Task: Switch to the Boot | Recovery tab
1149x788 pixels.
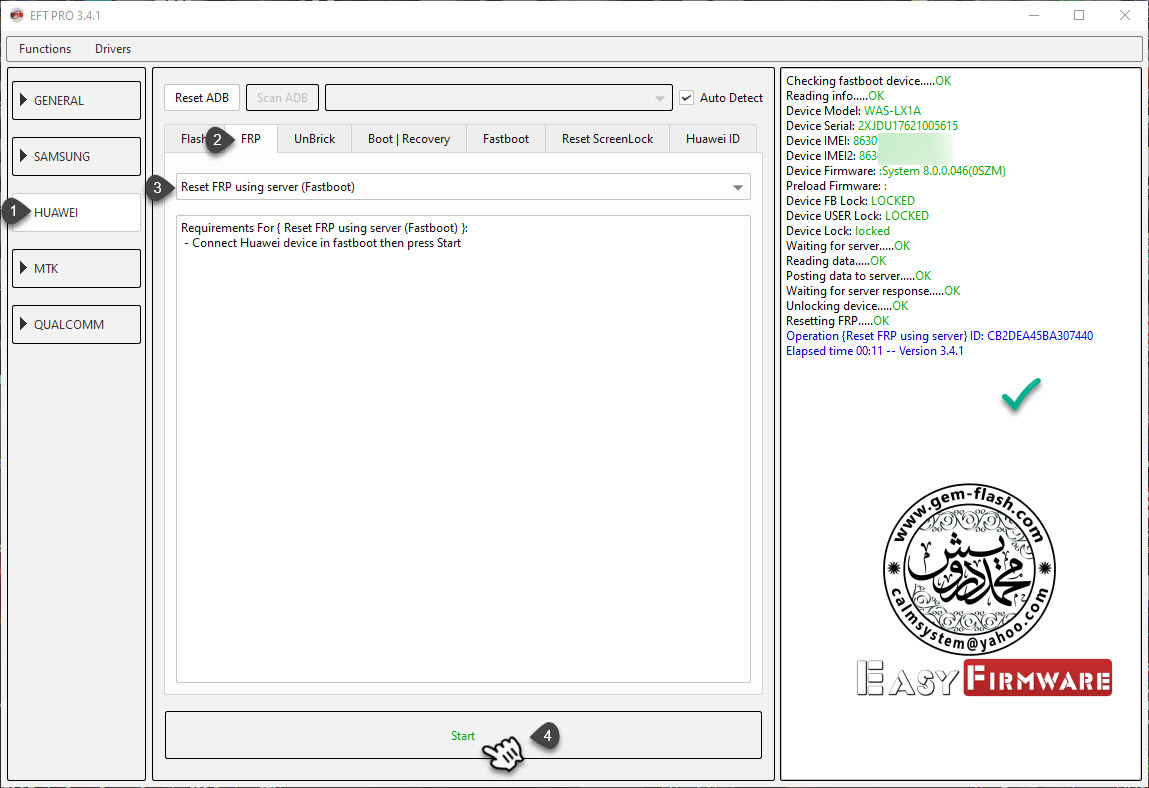Action: click(x=409, y=139)
